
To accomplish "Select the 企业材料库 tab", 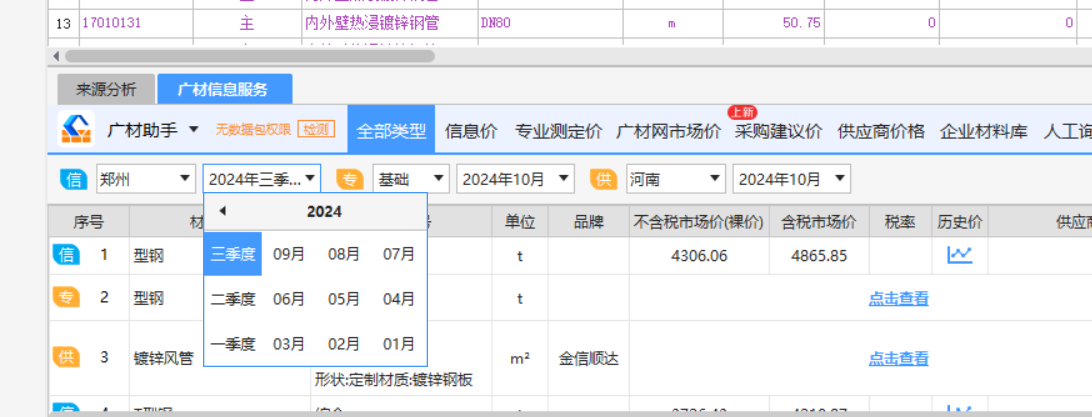I will click(x=983, y=131).
